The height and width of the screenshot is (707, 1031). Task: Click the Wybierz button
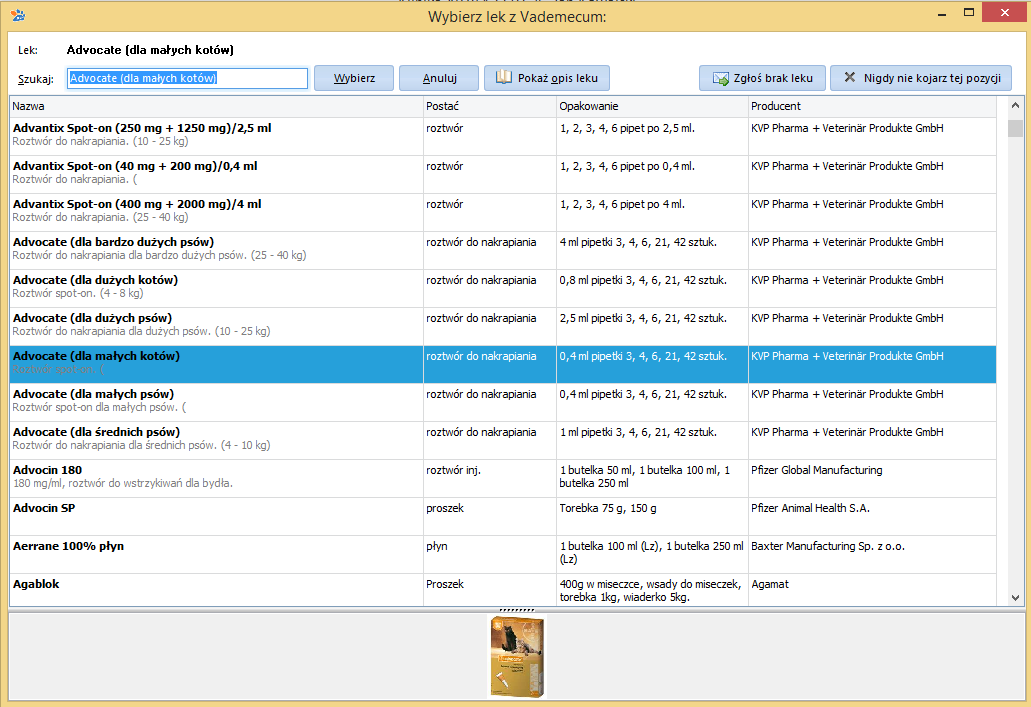[354, 78]
